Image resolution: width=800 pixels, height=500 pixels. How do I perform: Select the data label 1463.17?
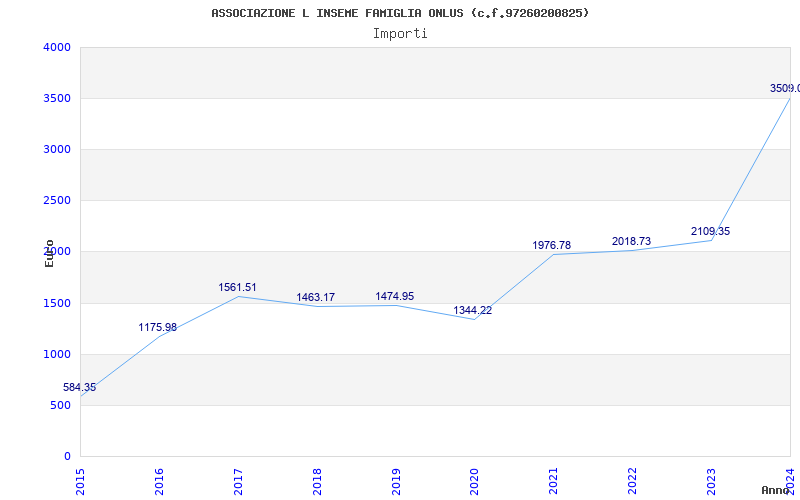[316, 297]
